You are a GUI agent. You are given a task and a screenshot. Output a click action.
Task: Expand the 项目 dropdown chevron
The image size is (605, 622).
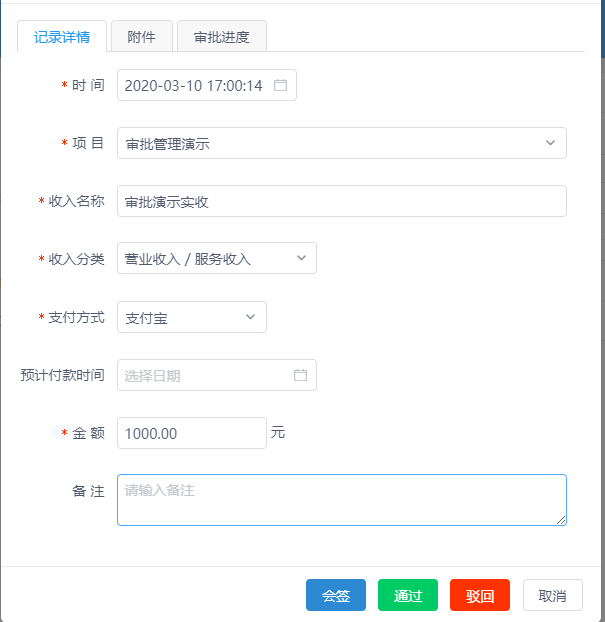click(550, 143)
